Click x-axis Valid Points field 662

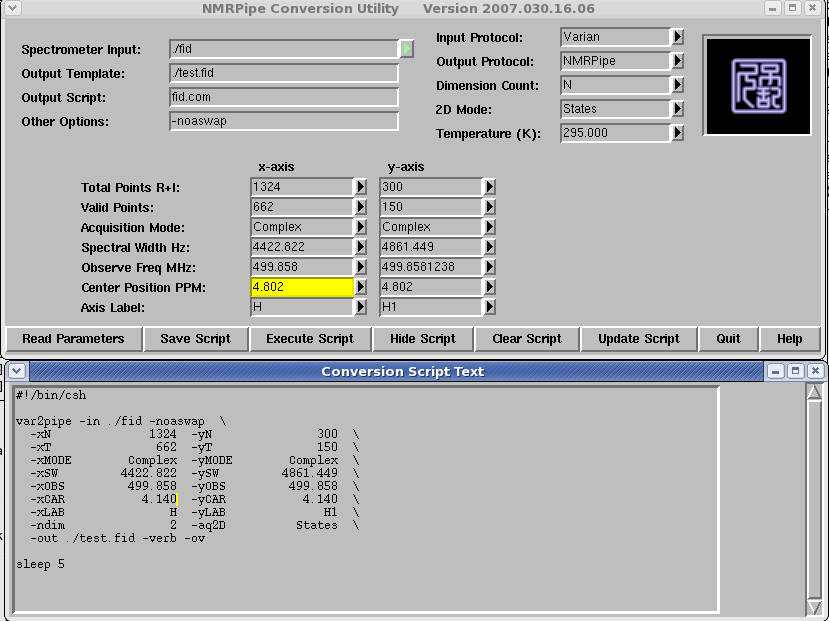(x=302, y=207)
